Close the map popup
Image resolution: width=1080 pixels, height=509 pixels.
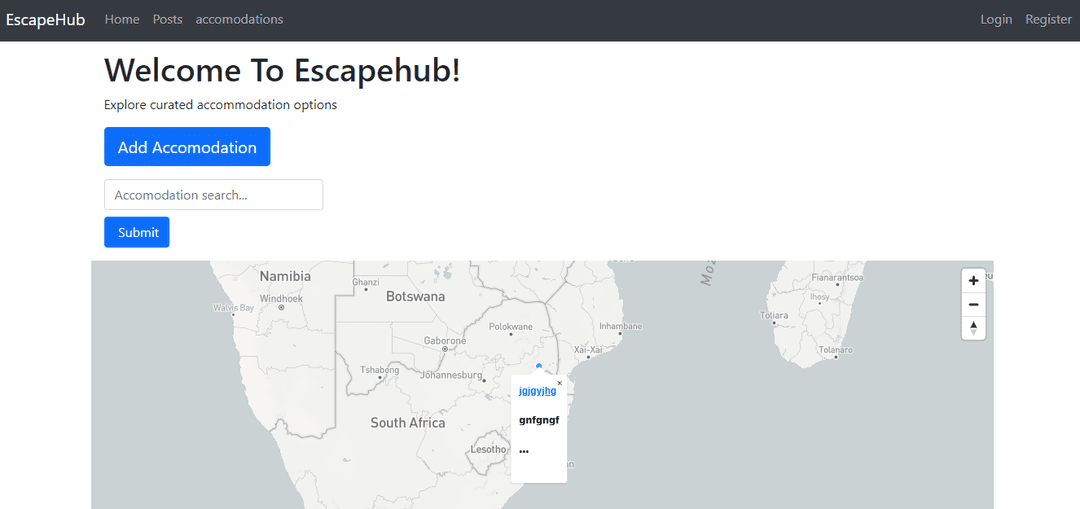pos(560,383)
